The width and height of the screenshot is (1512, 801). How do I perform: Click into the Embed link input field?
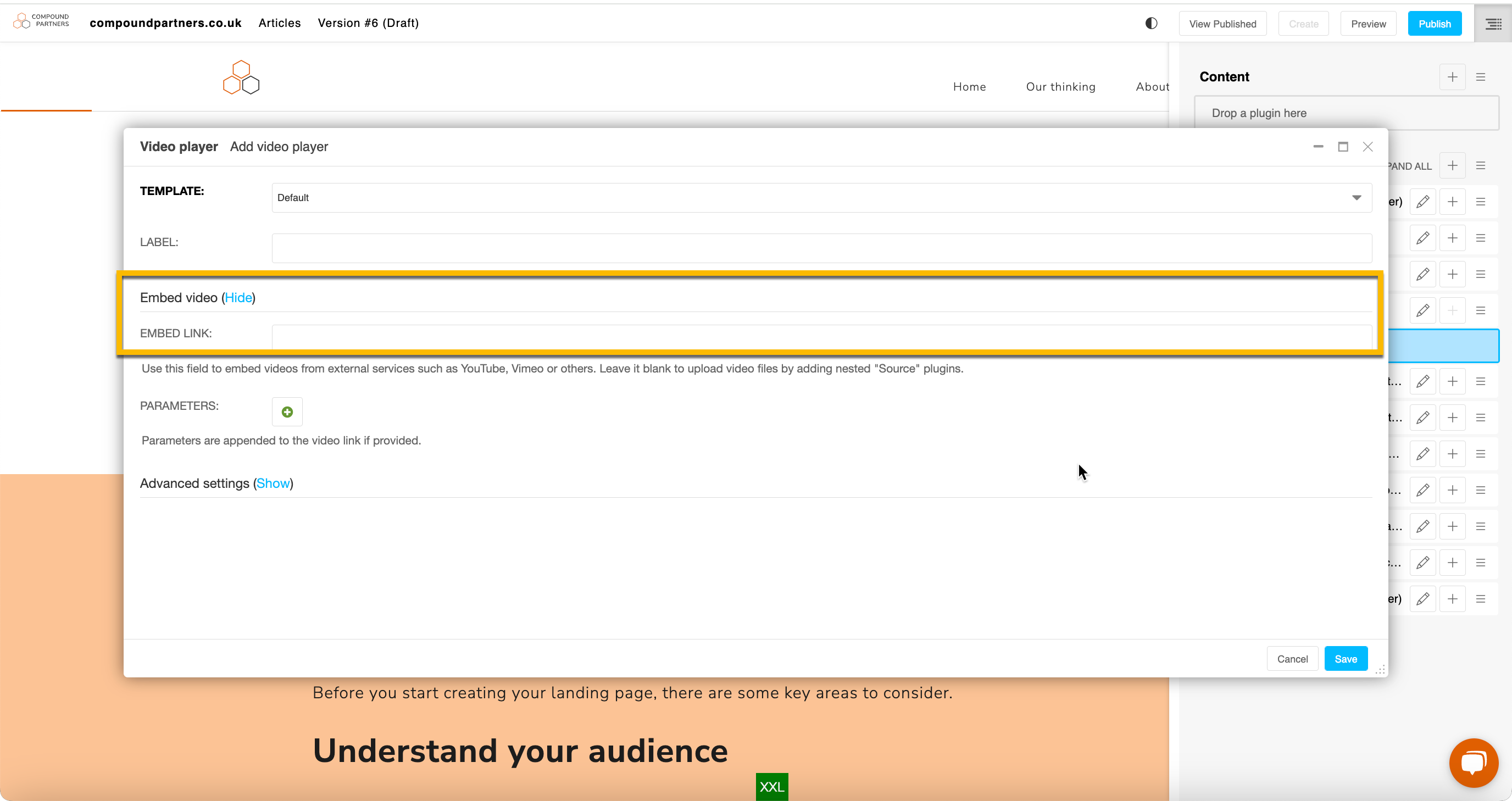[822, 337]
